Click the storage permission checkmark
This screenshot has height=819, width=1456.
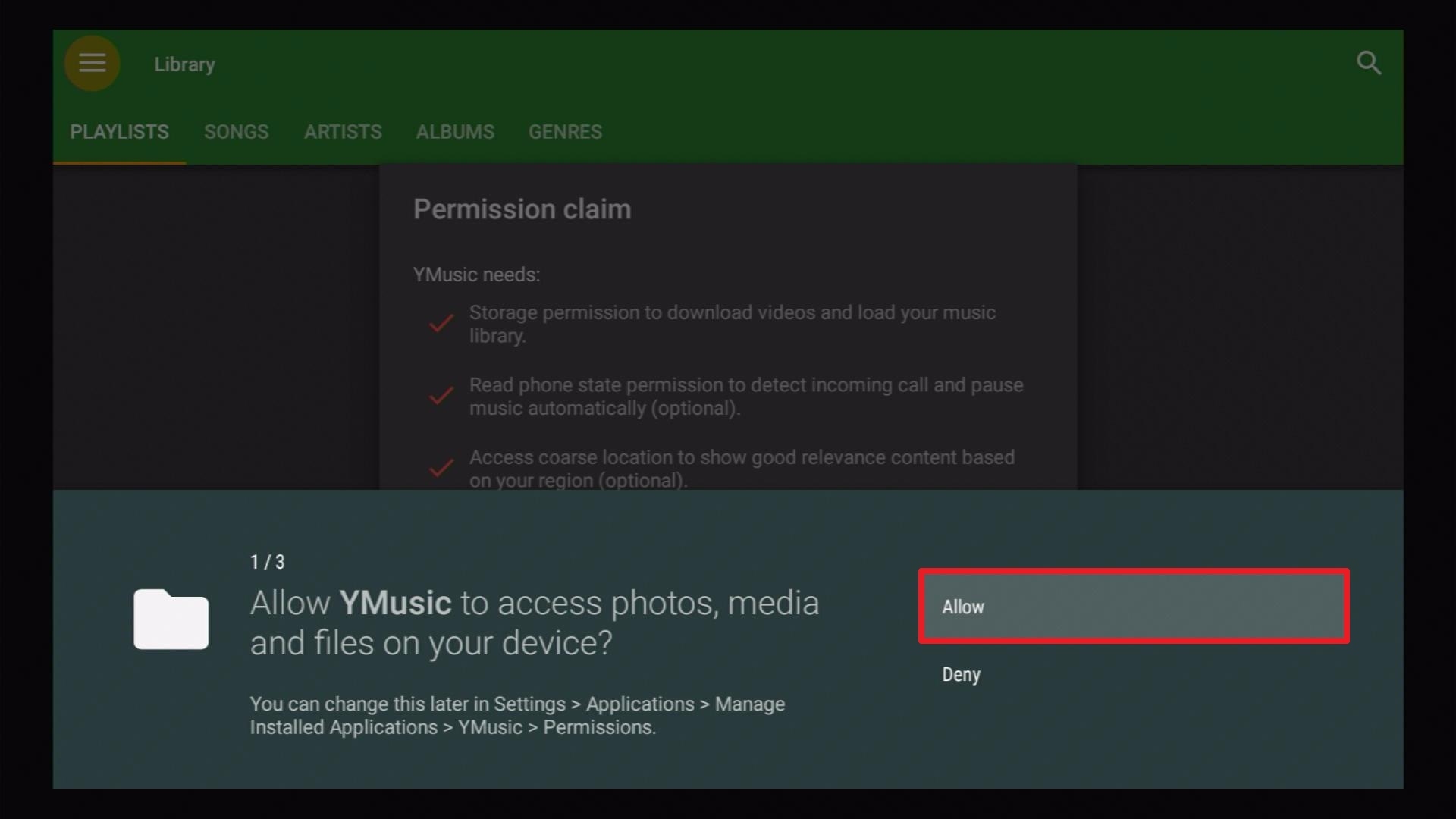pyautogui.click(x=441, y=324)
